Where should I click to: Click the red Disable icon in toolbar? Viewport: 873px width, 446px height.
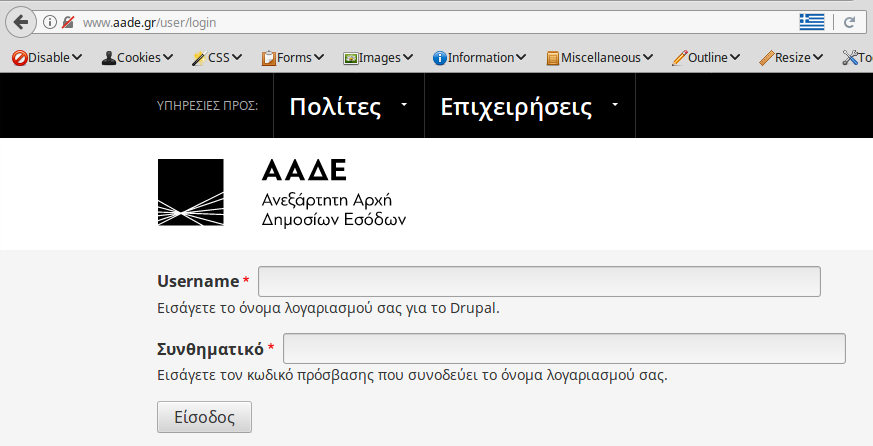(19, 58)
